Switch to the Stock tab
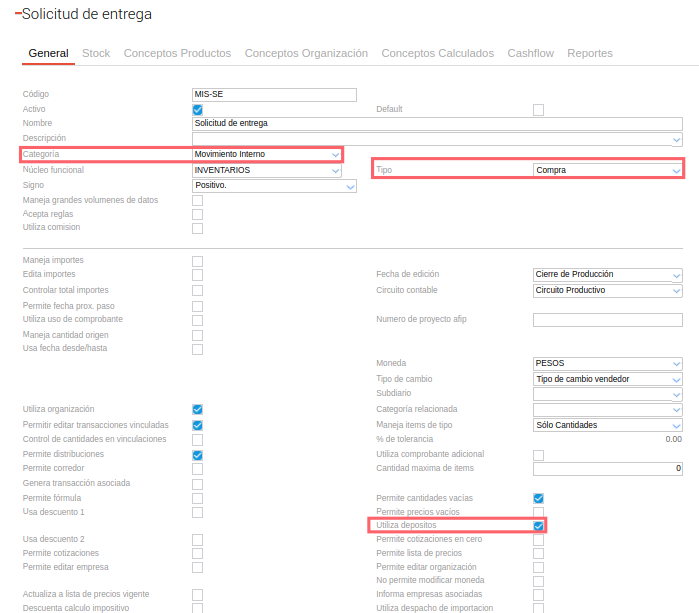The width and height of the screenshot is (699, 613). pyautogui.click(x=96, y=53)
